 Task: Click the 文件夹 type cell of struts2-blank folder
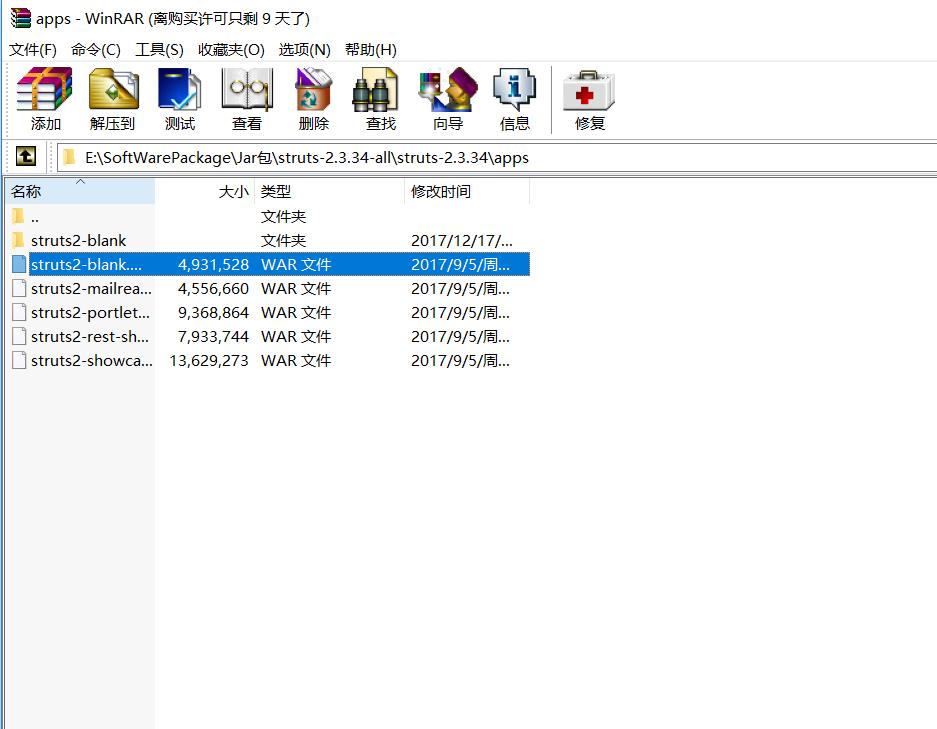click(x=283, y=240)
